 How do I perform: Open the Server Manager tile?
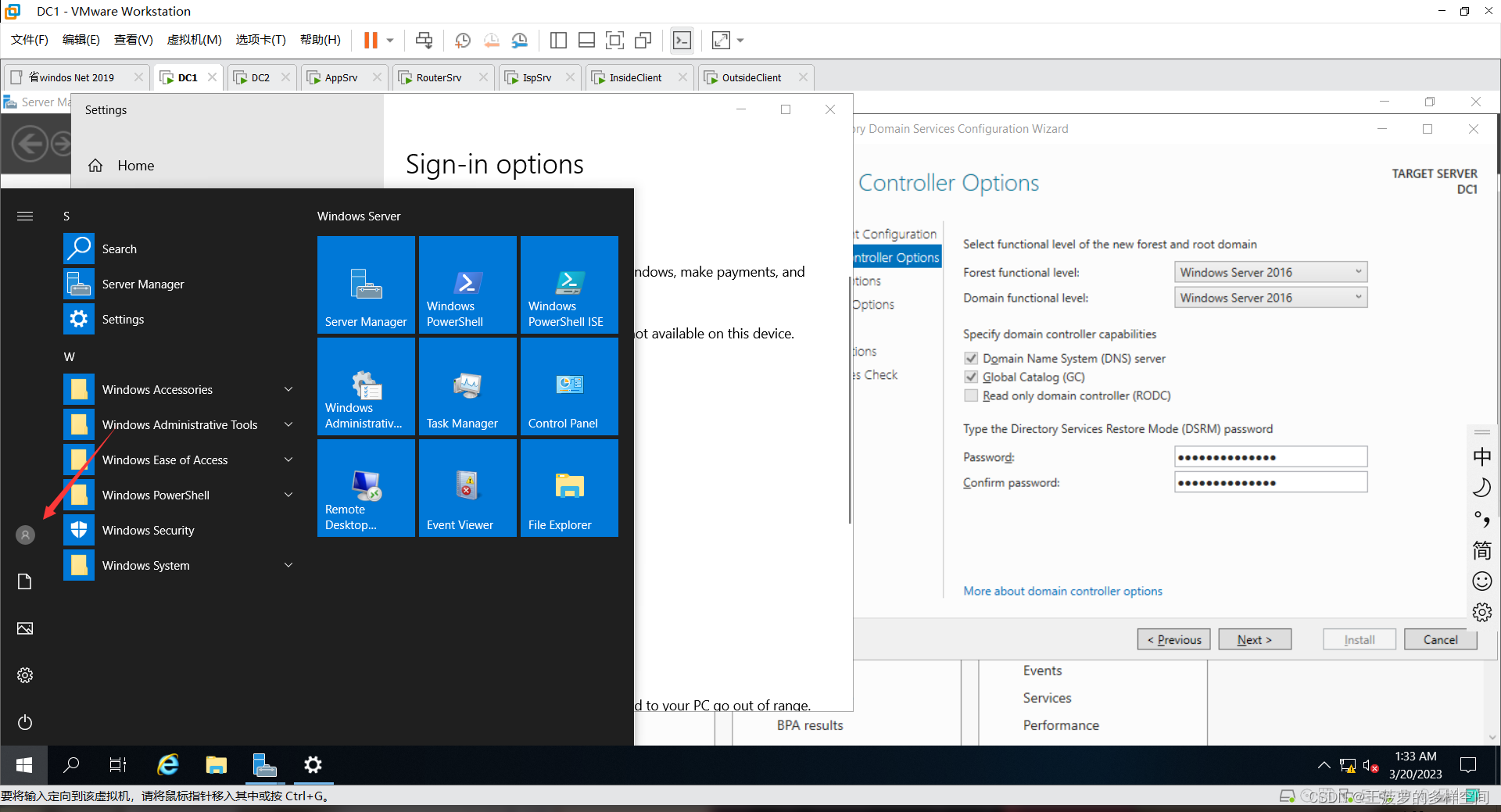pyautogui.click(x=366, y=285)
